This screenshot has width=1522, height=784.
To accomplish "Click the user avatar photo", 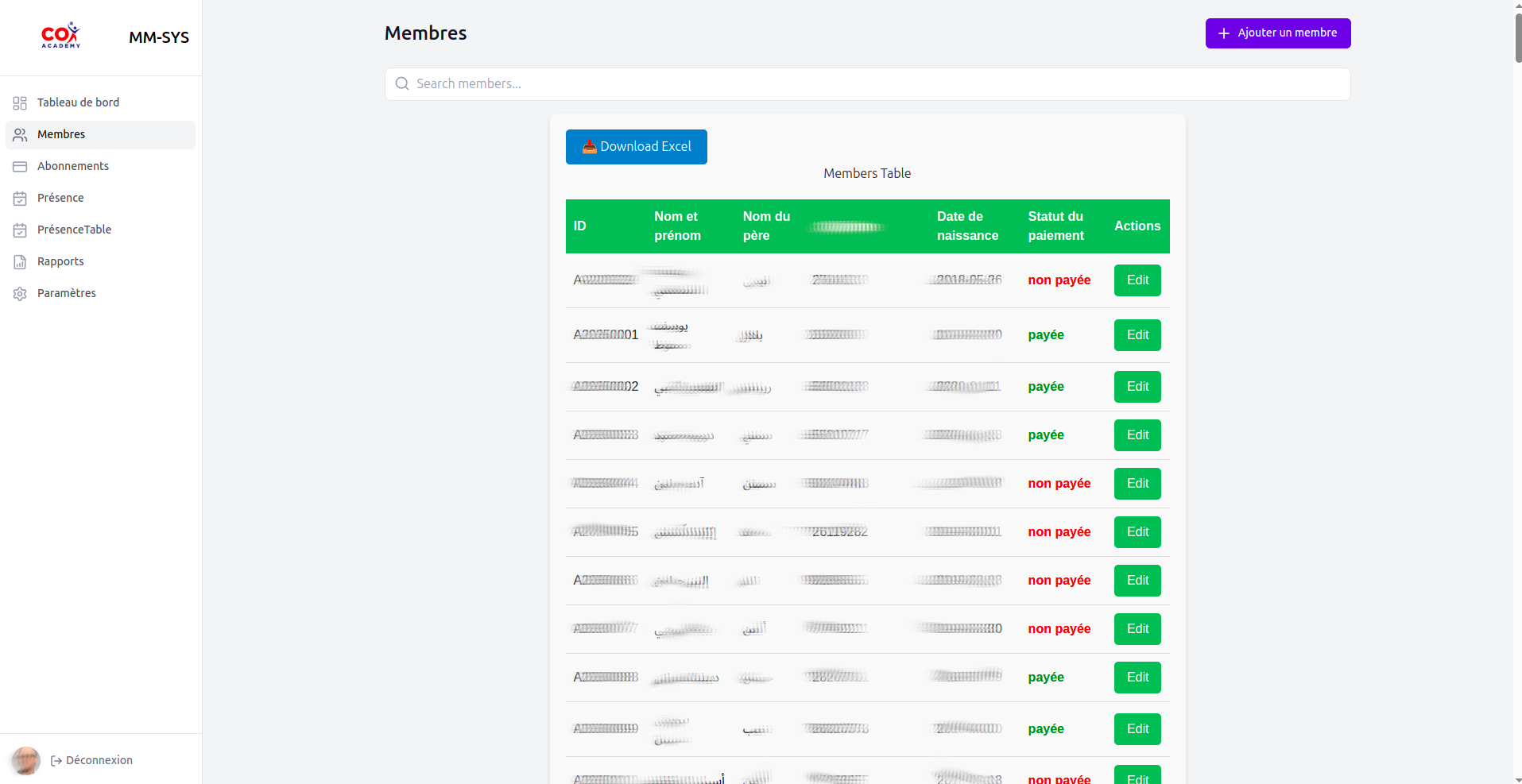I will pyautogui.click(x=25, y=760).
